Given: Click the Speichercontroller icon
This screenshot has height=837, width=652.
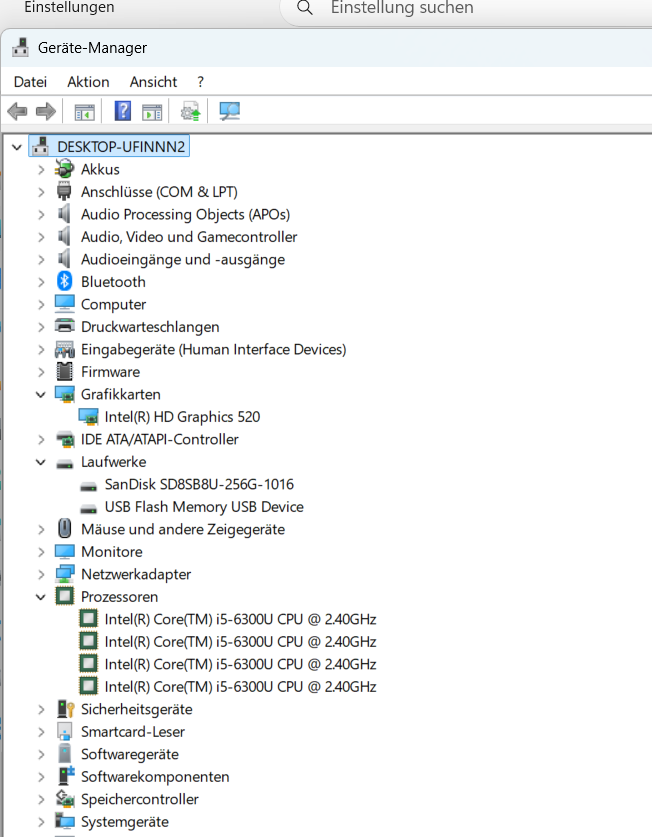Looking at the screenshot, I should coord(65,799).
